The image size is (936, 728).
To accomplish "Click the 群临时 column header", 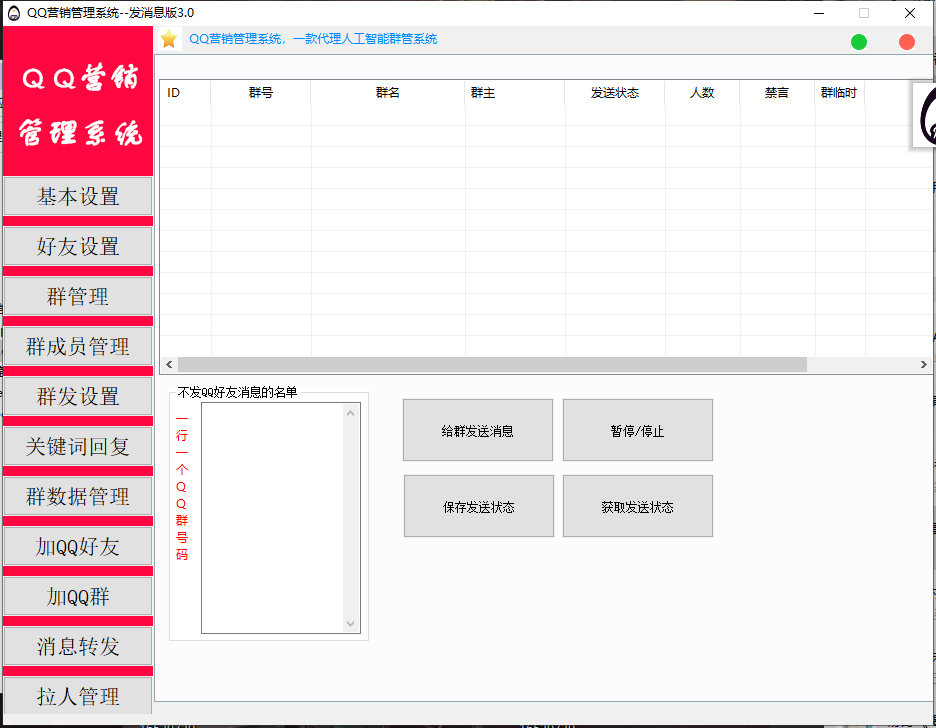I will point(839,92).
